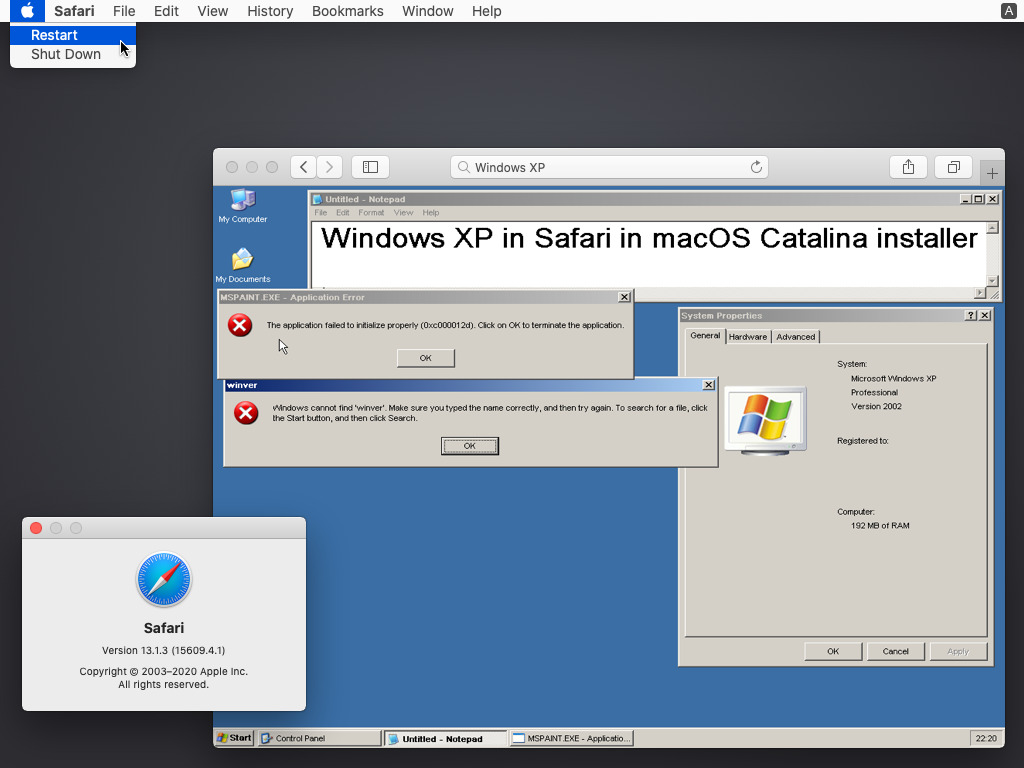1024x768 pixels.
Task: Choose Shut Down from the Apple menu
Action: 66,54
